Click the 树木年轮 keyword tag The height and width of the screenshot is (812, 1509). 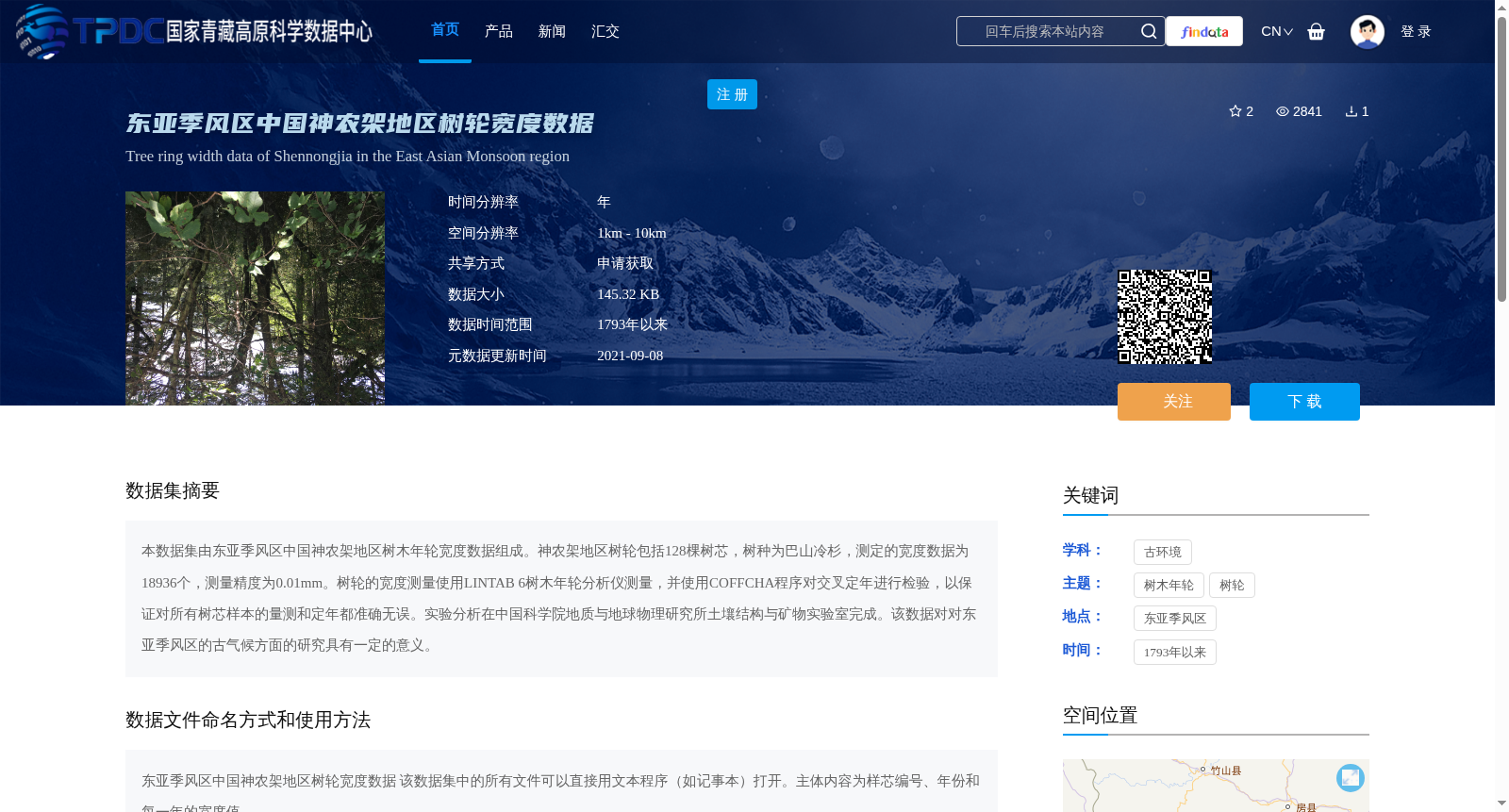pyautogui.click(x=1169, y=585)
